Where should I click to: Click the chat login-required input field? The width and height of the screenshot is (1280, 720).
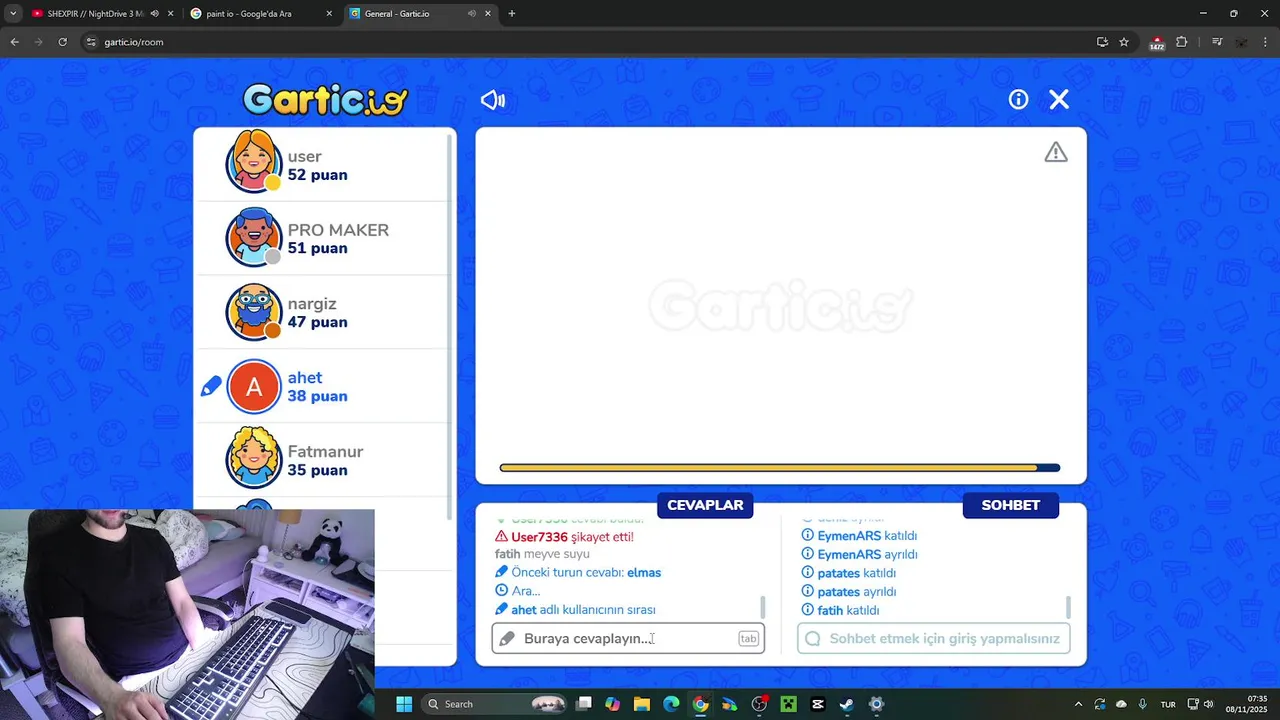(933, 638)
